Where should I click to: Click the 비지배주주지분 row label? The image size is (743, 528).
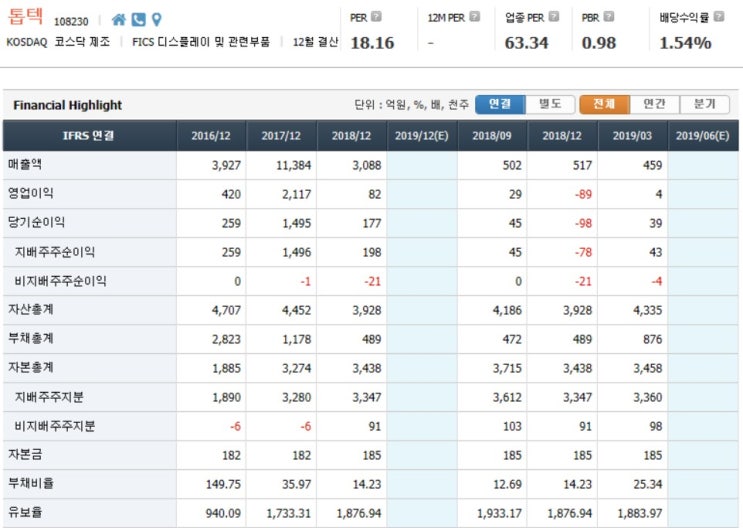[55, 426]
